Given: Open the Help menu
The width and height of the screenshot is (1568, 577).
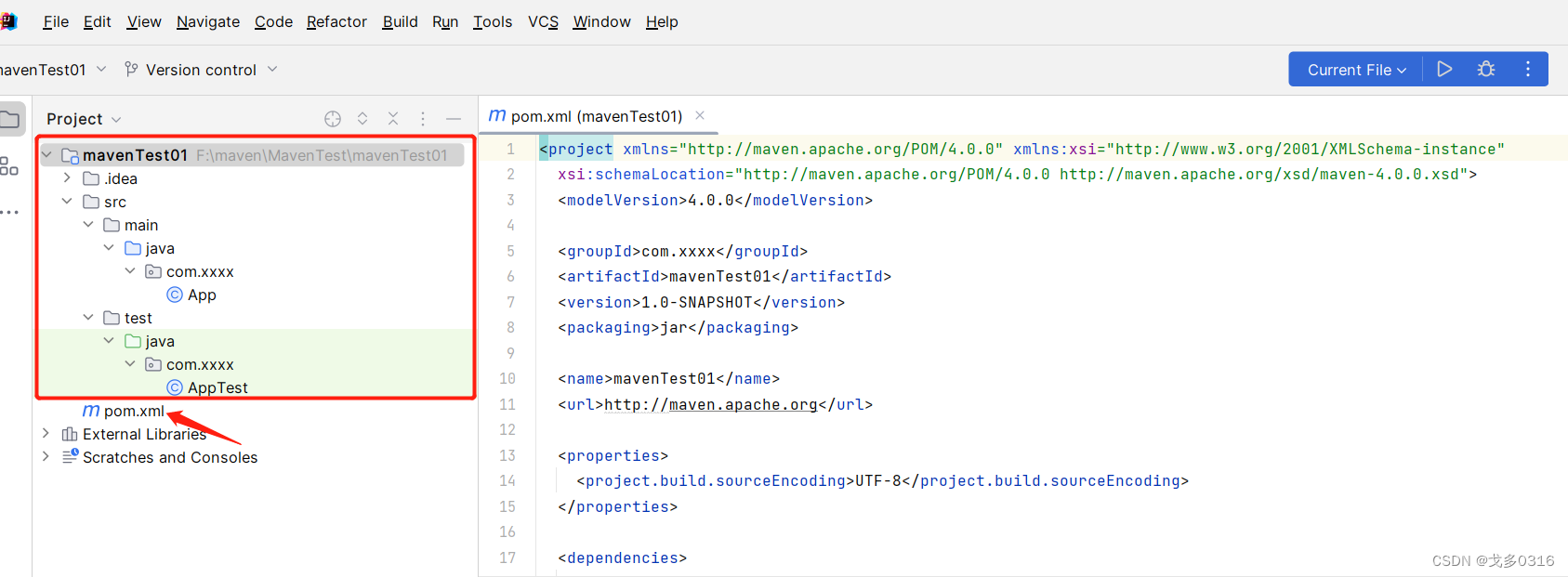Looking at the screenshot, I should pyautogui.click(x=662, y=21).
